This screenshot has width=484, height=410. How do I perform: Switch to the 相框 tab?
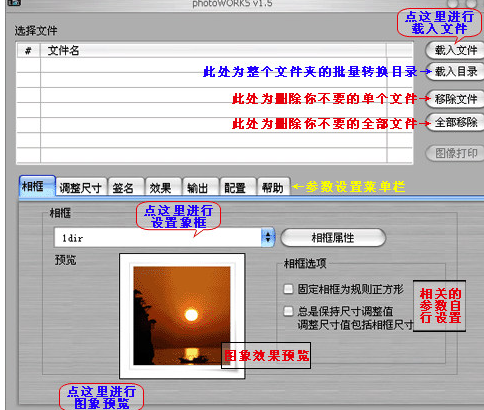pos(37,186)
